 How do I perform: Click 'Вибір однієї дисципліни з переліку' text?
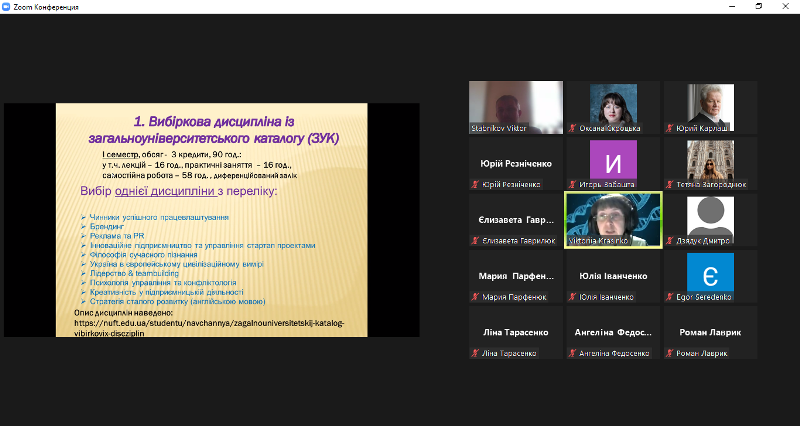coord(179,191)
